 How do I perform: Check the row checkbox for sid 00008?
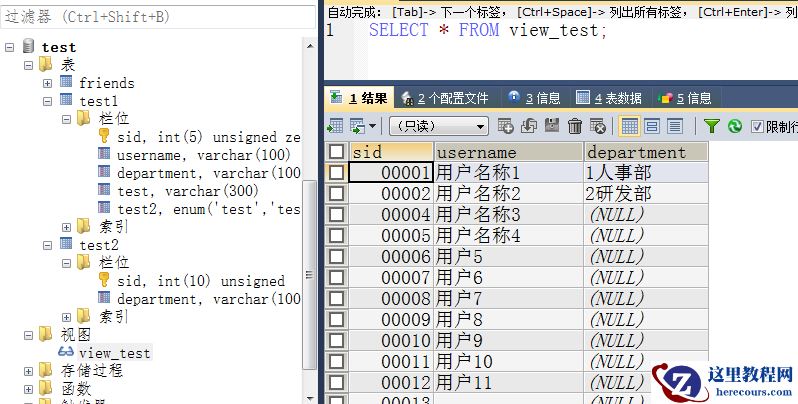click(336, 298)
